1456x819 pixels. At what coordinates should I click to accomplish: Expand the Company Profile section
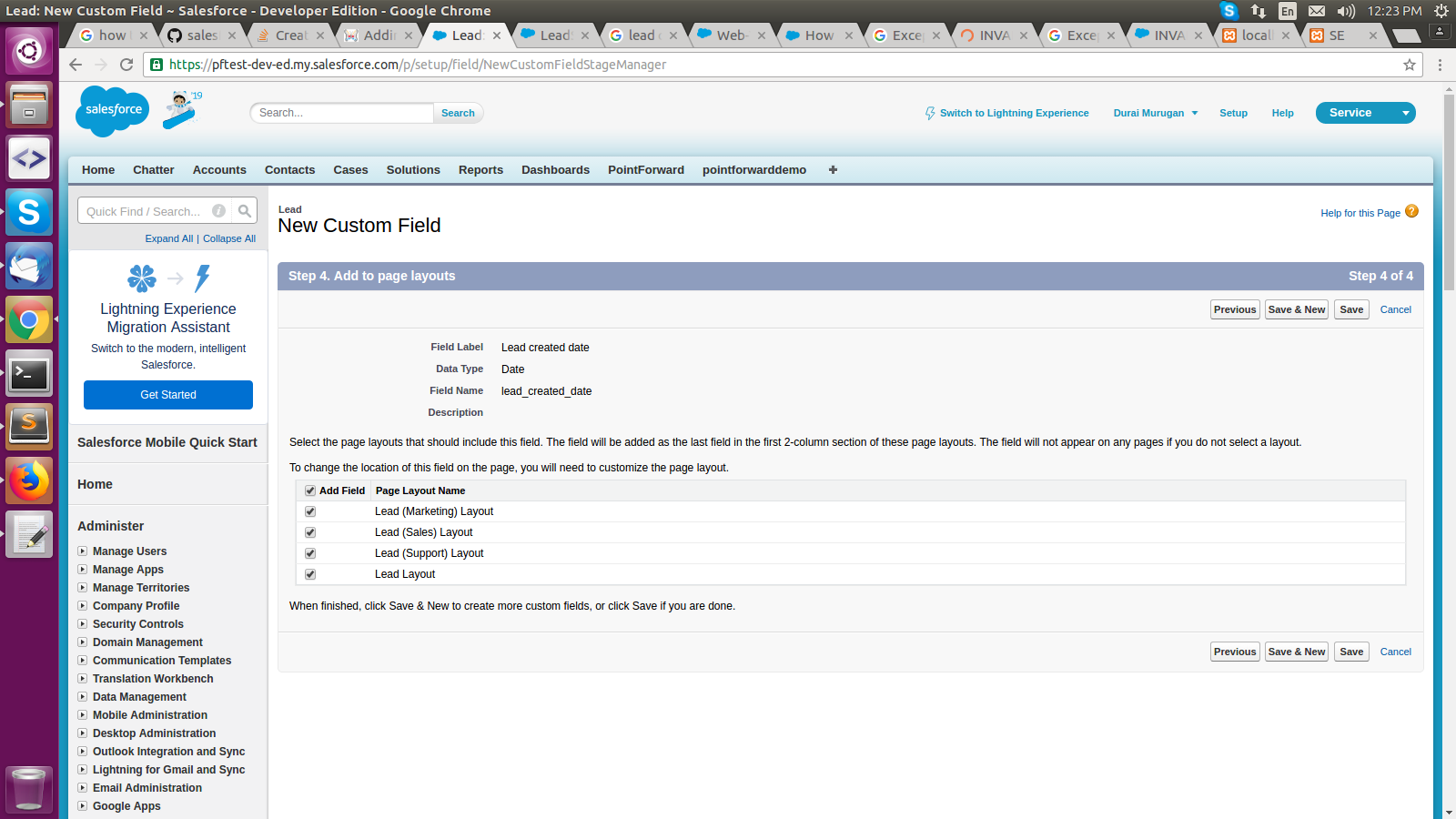coord(83,605)
